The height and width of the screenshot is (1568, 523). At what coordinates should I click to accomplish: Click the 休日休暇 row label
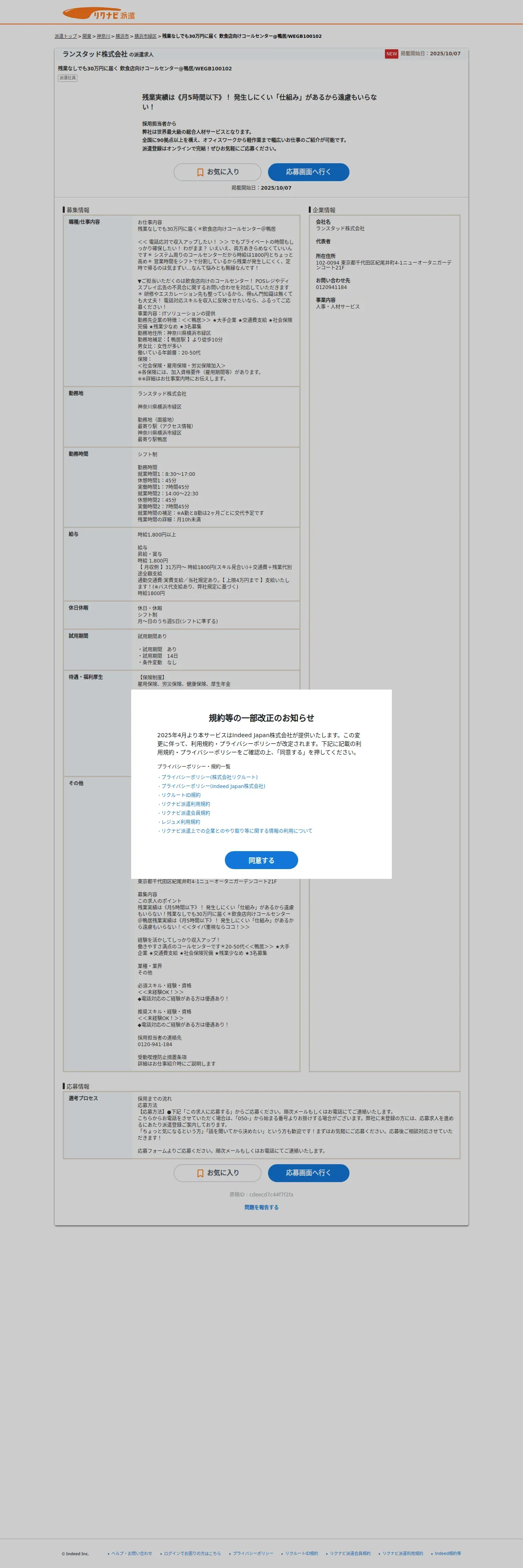coord(79,608)
